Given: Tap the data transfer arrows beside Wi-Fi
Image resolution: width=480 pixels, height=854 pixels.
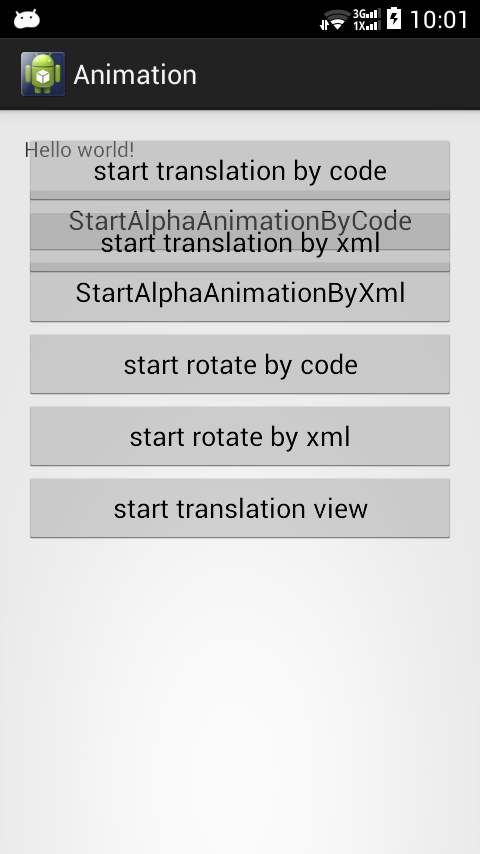Looking at the screenshot, I should pyautogui.click(x=325, y=25).
